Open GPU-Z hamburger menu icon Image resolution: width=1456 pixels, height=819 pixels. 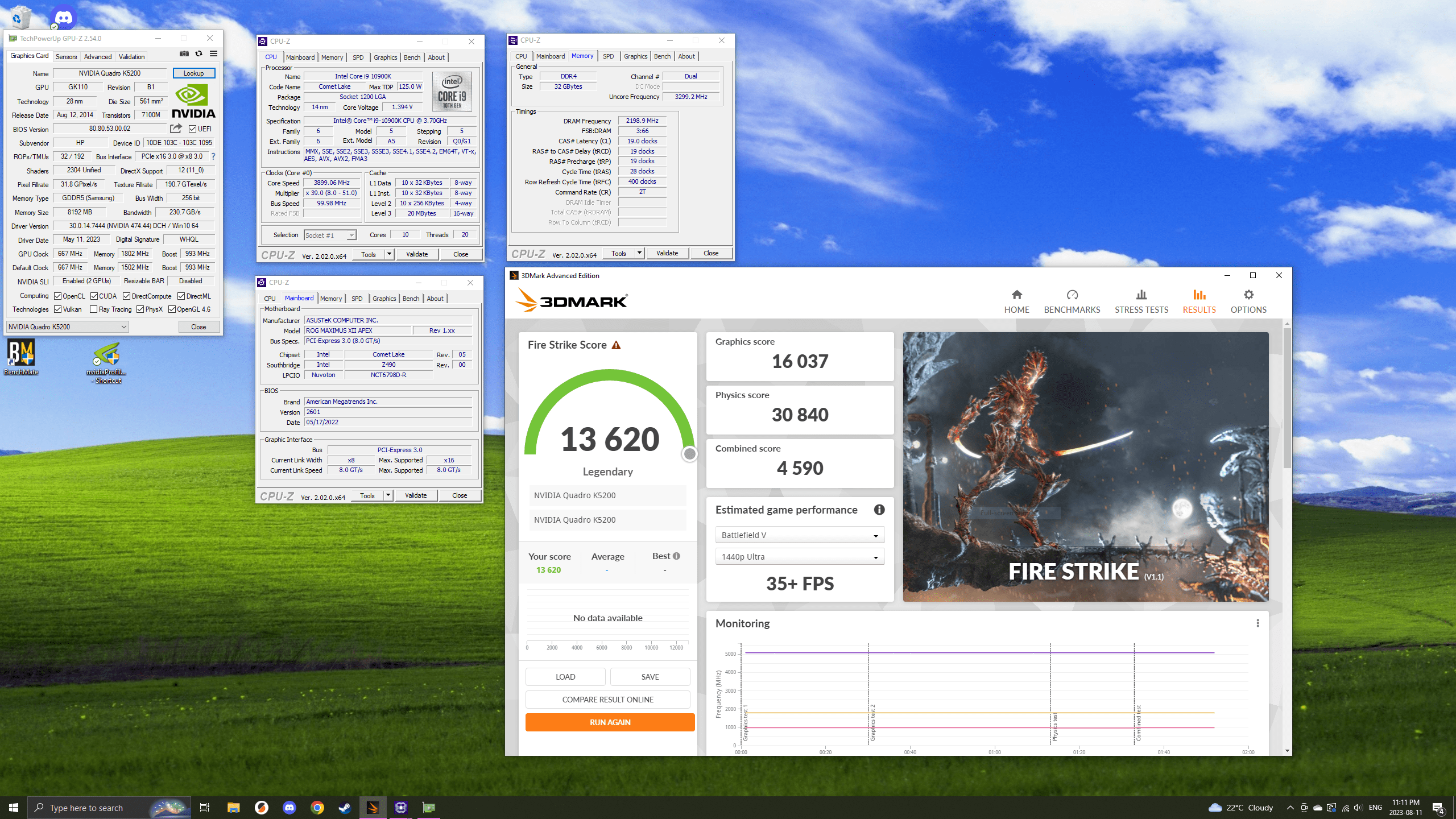click(x=213, y=53)
